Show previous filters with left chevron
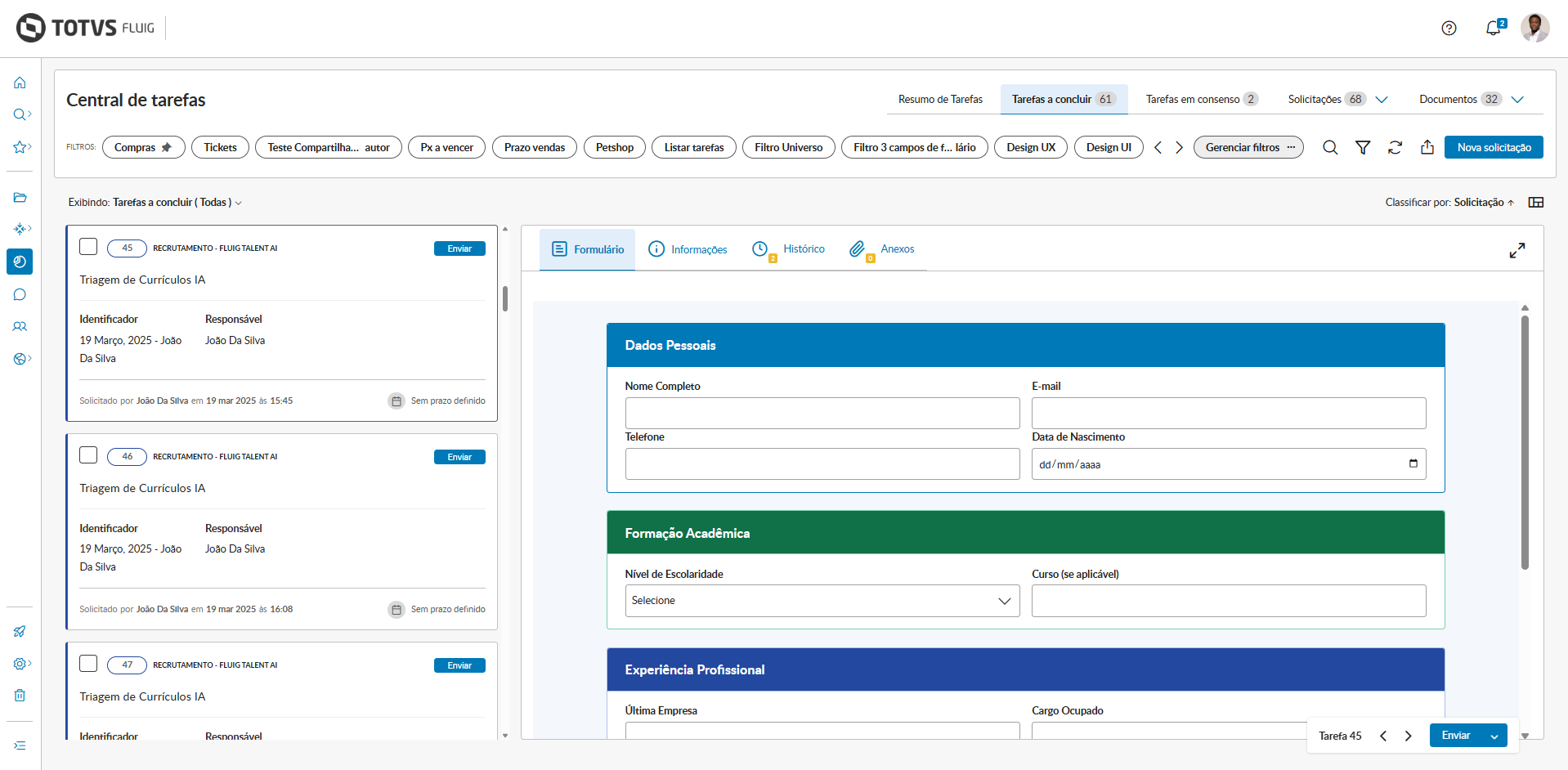This screenshot has height=770, width=1568. pyautogui.click(x=1158, y=147)
